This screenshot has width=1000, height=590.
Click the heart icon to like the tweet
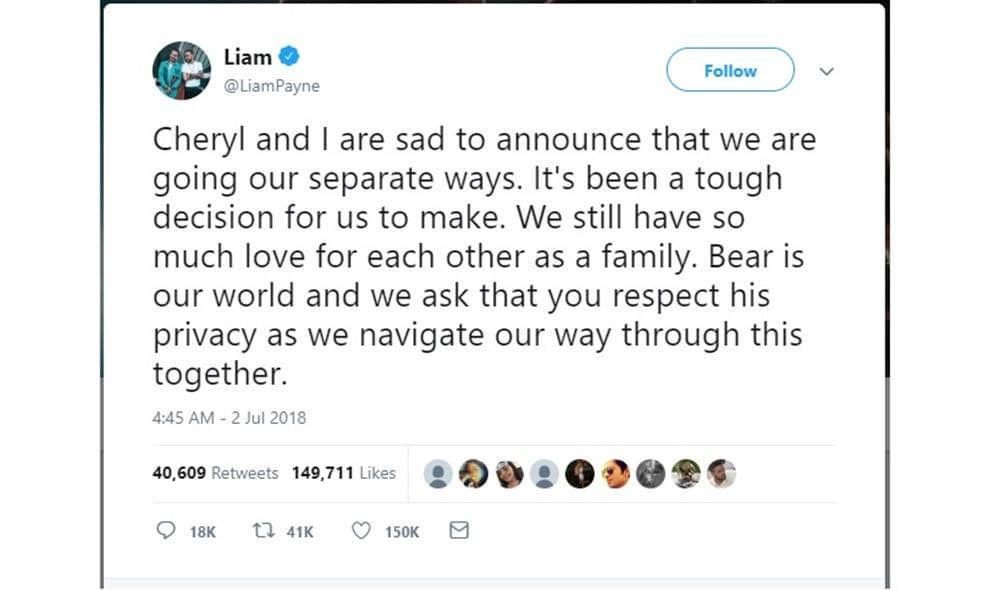pos(359,530)
